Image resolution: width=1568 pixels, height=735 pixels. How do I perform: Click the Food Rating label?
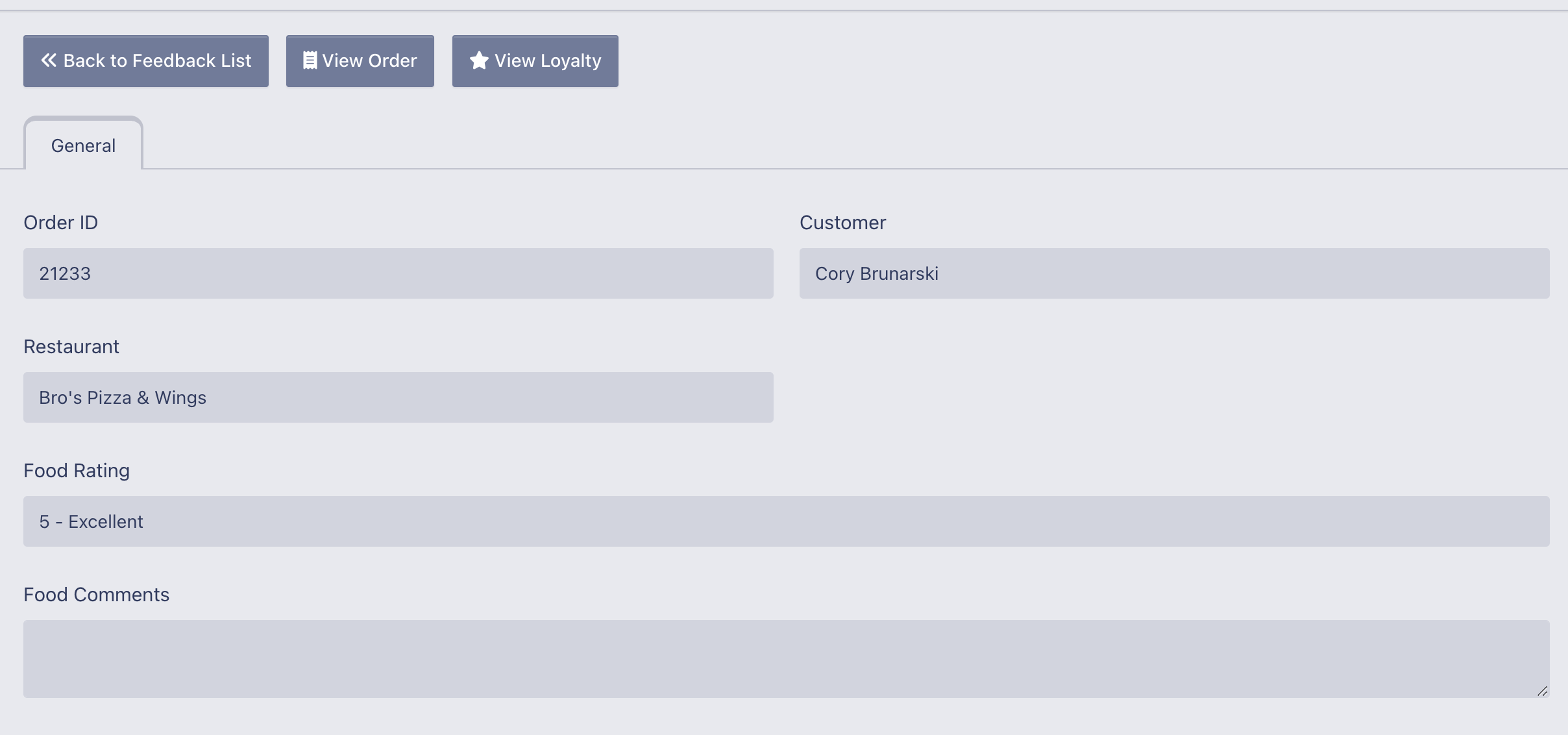pos(77,471)
